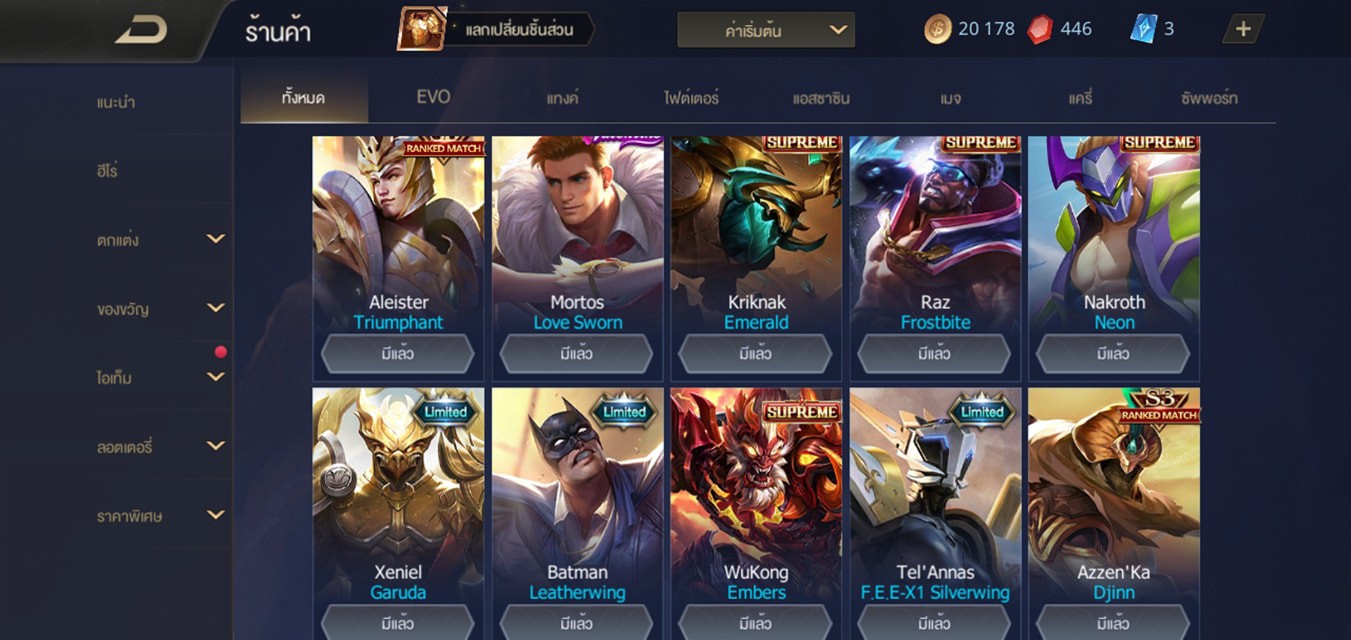Select the ซัพพอร์ท tab
The width and height of the screenshot is (1351, 640).
click(1209, 98)
